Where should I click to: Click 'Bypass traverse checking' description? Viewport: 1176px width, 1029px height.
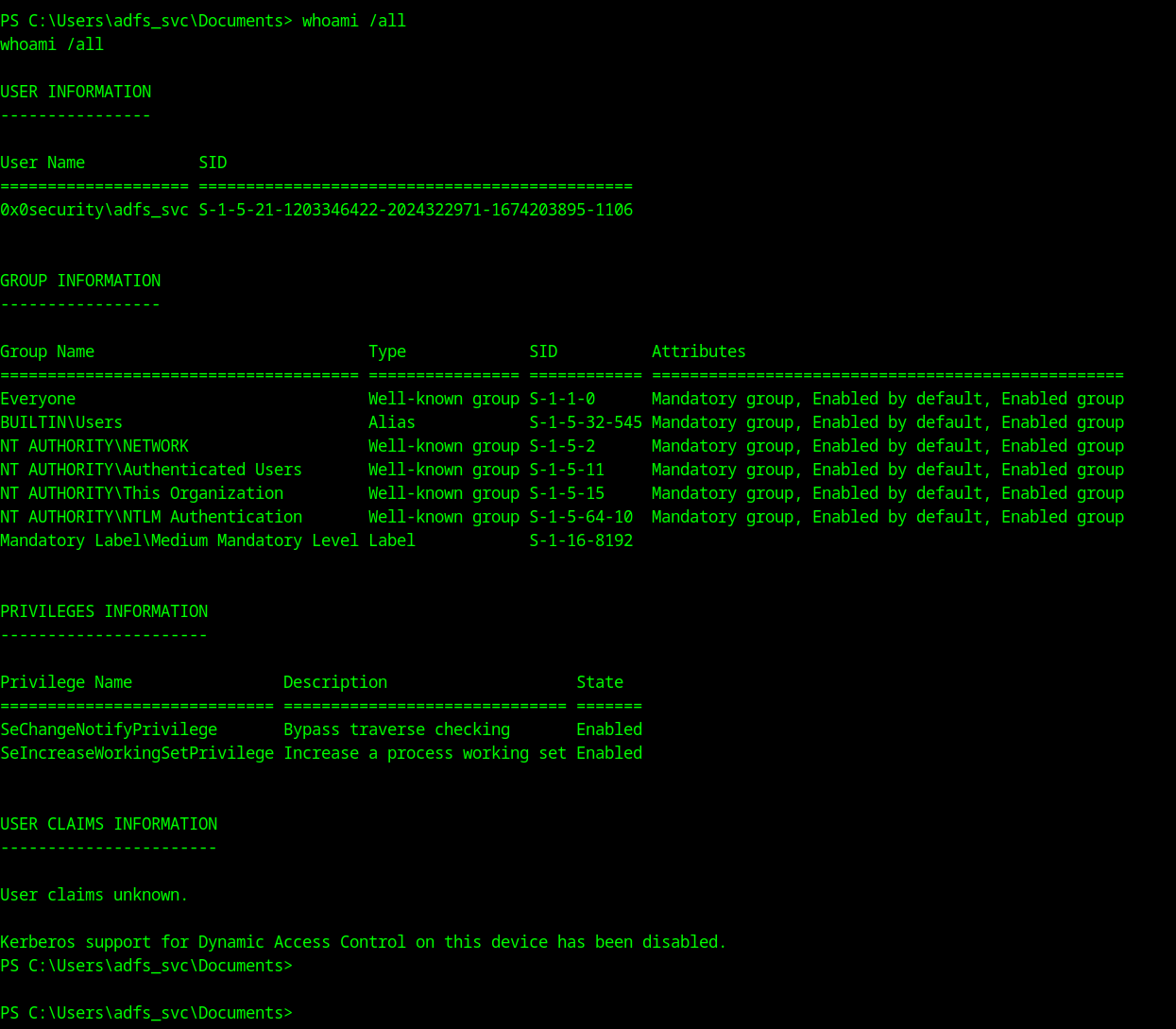[397, 729]
